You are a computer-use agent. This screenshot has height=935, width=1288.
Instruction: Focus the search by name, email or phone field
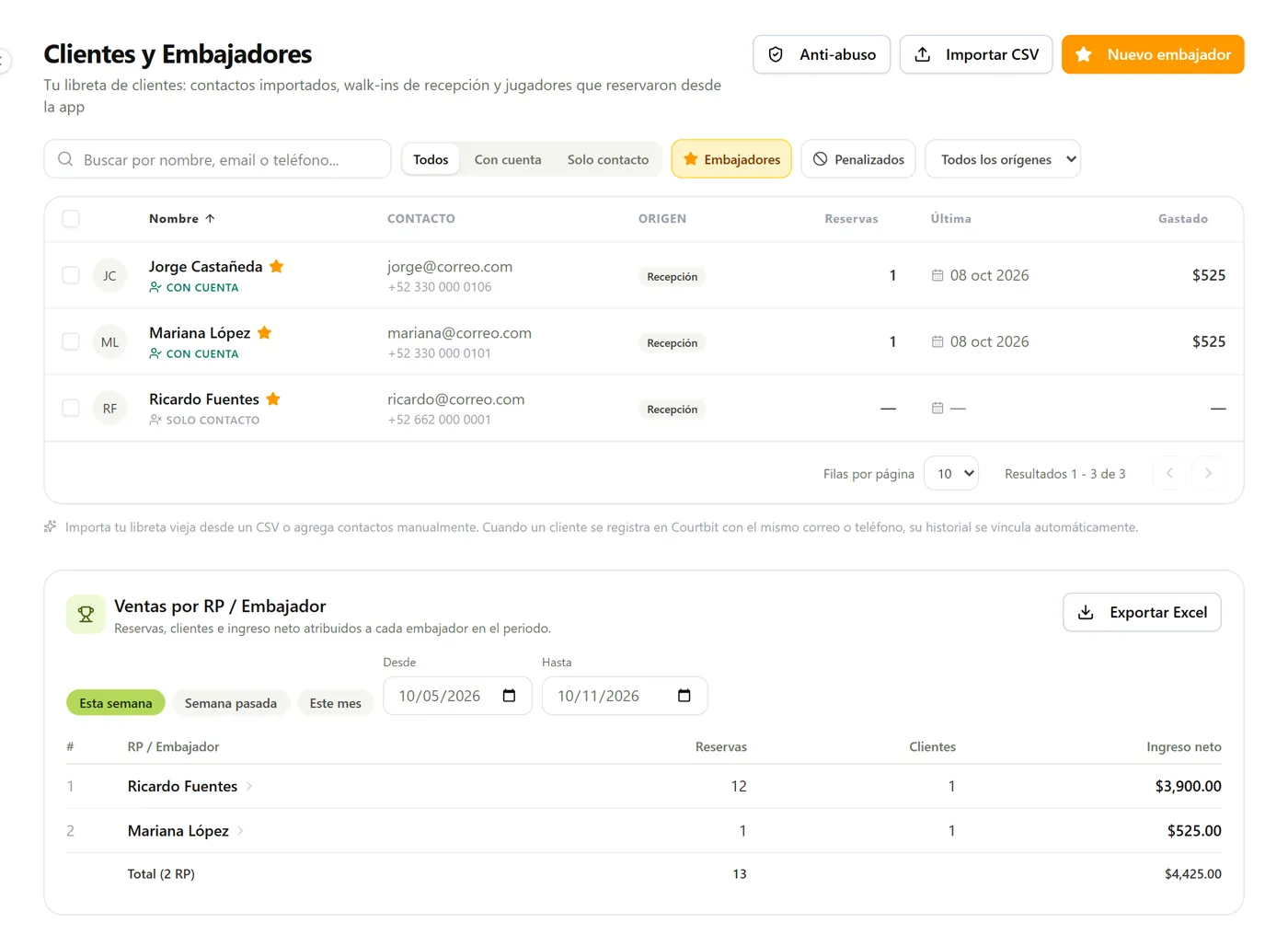(x=217, y=159)
